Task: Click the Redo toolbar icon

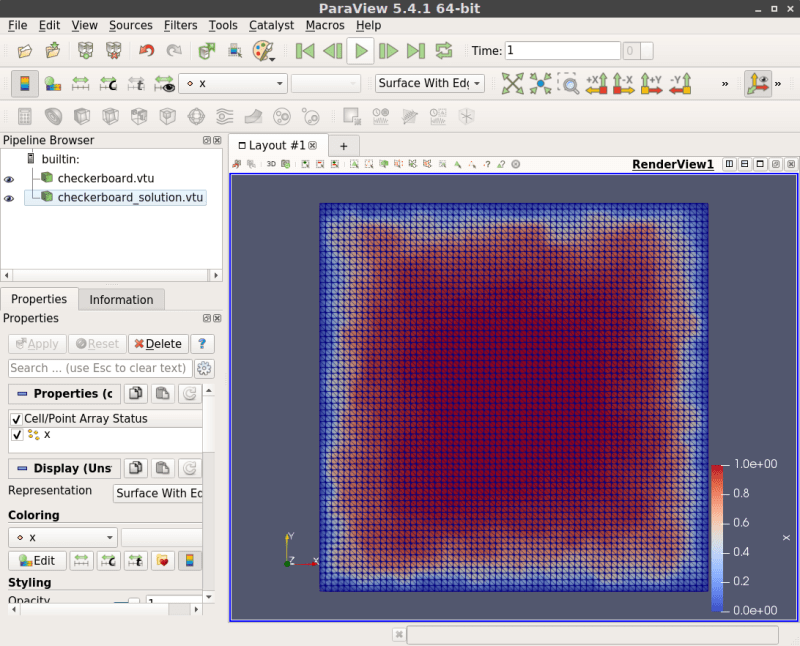Action: point(174,51)
